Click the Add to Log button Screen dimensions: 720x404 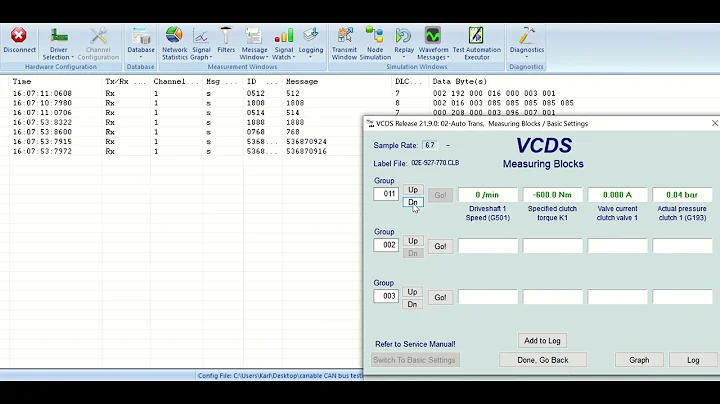542,341
